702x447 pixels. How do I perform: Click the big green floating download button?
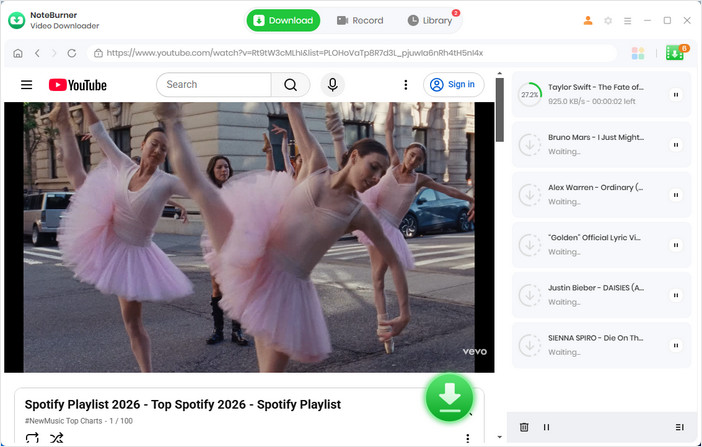point(449,398)
